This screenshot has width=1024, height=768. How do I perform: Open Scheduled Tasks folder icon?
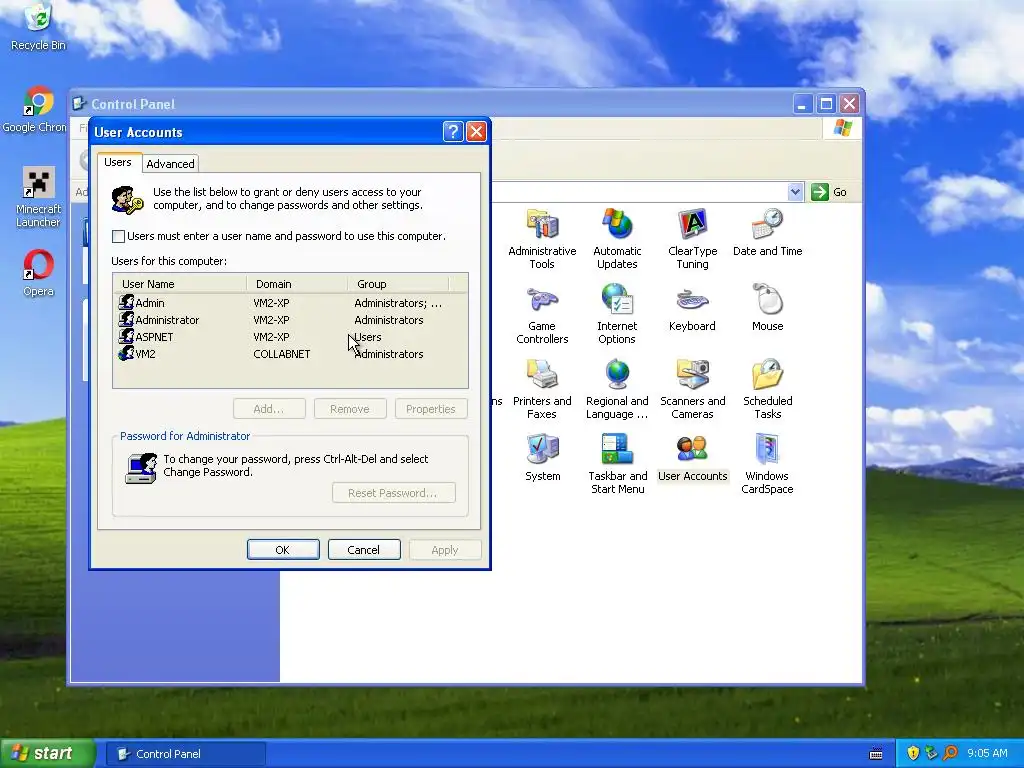pyautogui.click(x=767, y=389)
